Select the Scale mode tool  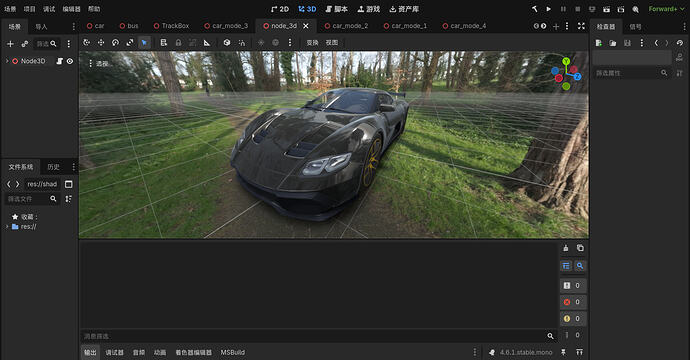(x=130, y=43)
